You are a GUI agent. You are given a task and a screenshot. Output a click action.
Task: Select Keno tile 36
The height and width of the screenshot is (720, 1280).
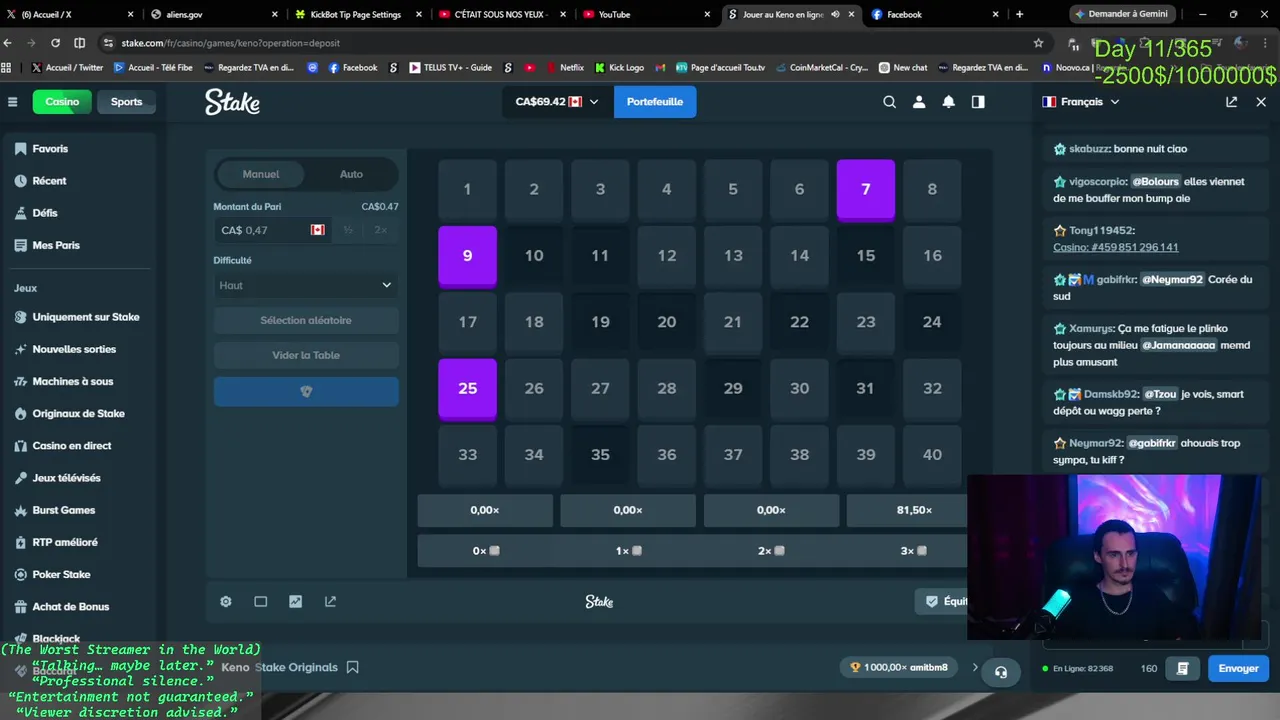(667, 454)
